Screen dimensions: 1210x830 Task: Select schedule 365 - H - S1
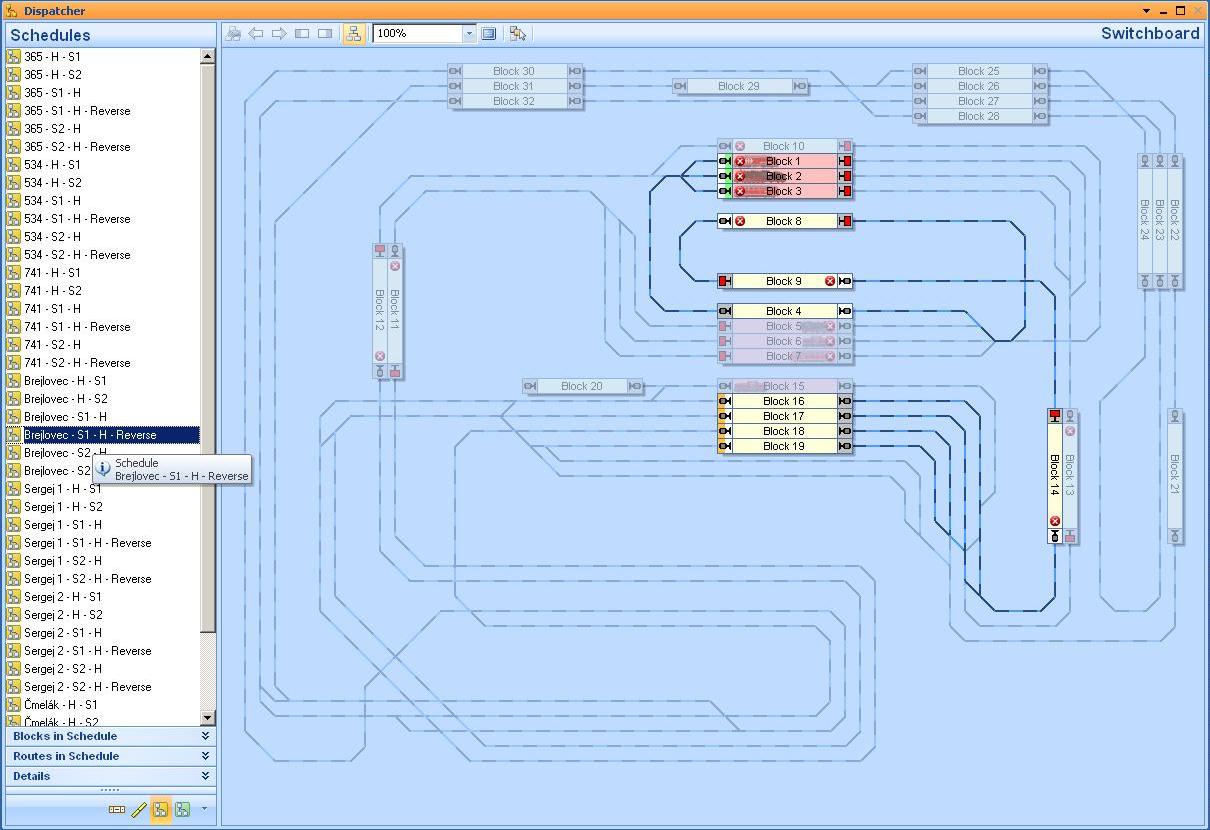[52, 57]
